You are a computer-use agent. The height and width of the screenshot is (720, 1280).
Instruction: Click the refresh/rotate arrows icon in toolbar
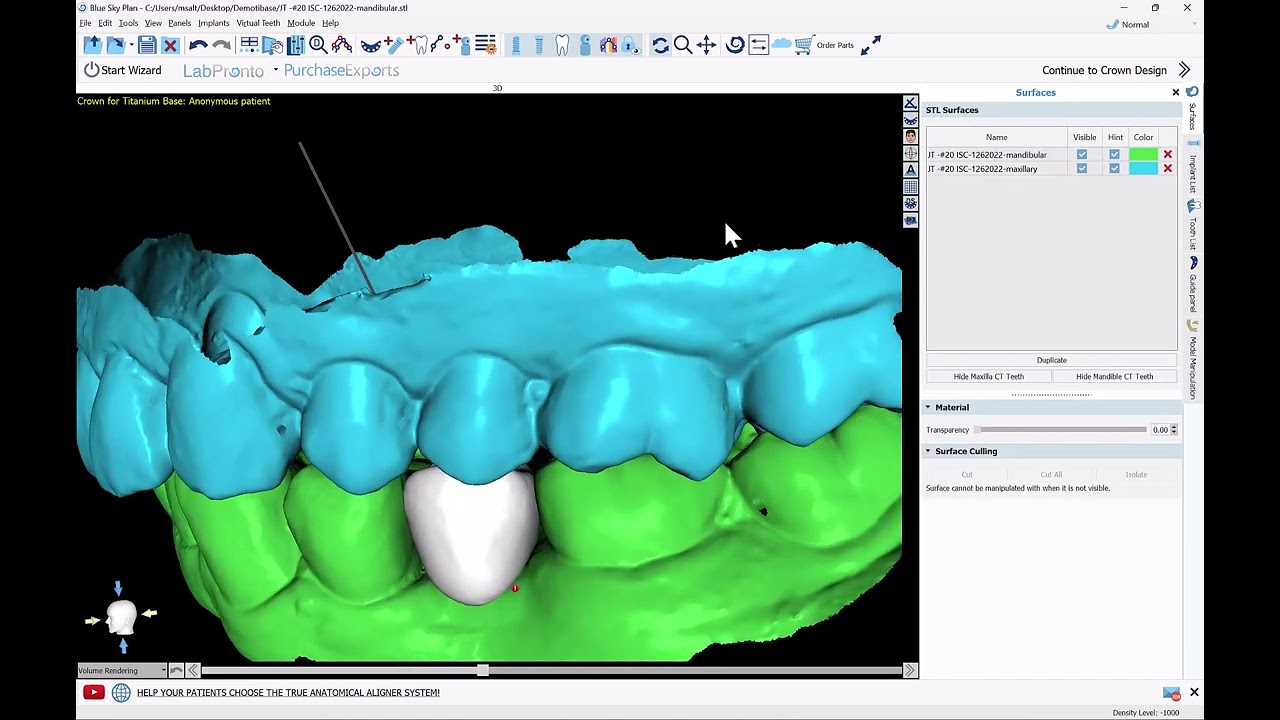point(660,45)
